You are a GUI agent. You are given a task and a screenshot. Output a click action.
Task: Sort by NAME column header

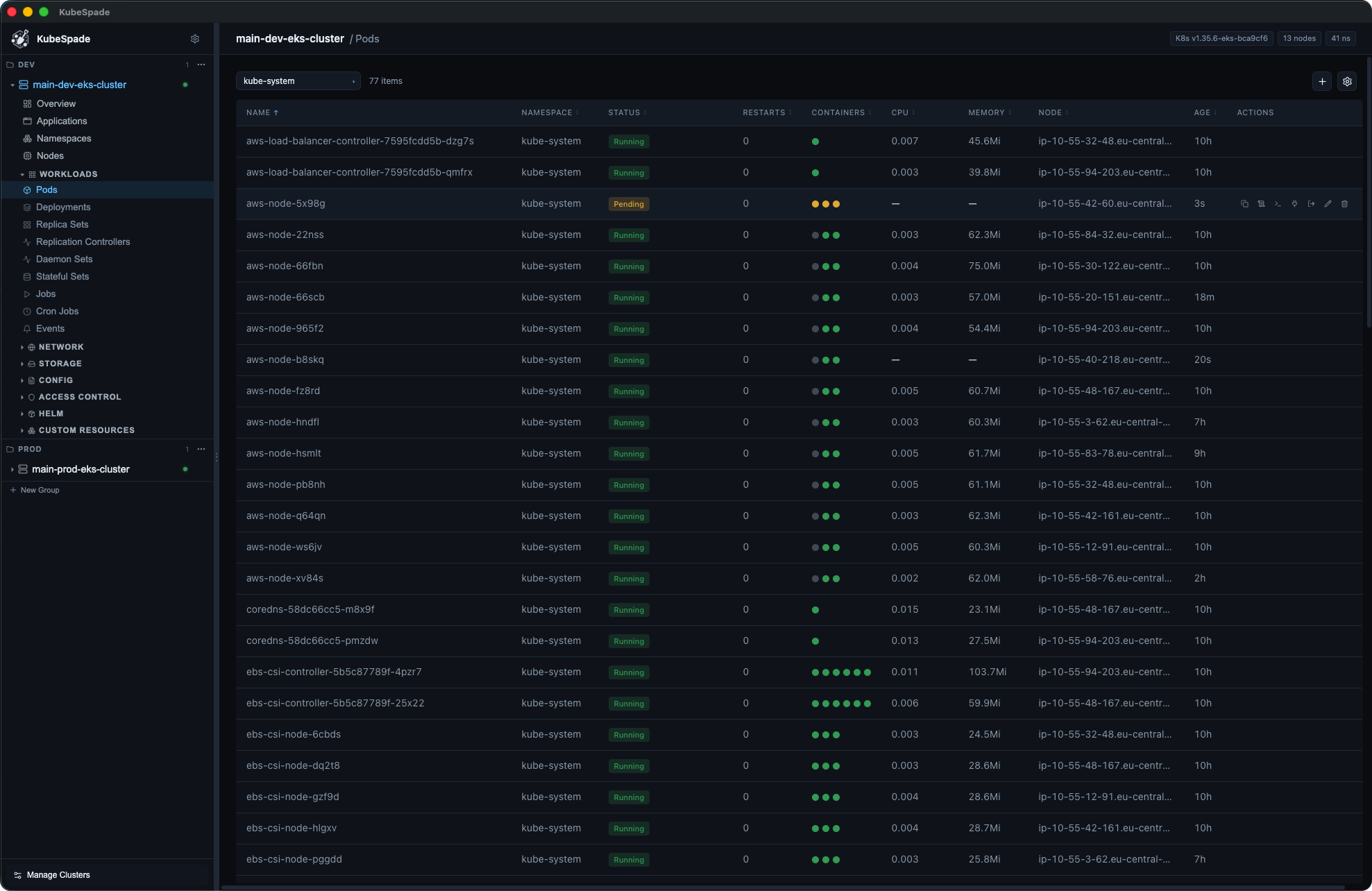click(x=262, y=112)
